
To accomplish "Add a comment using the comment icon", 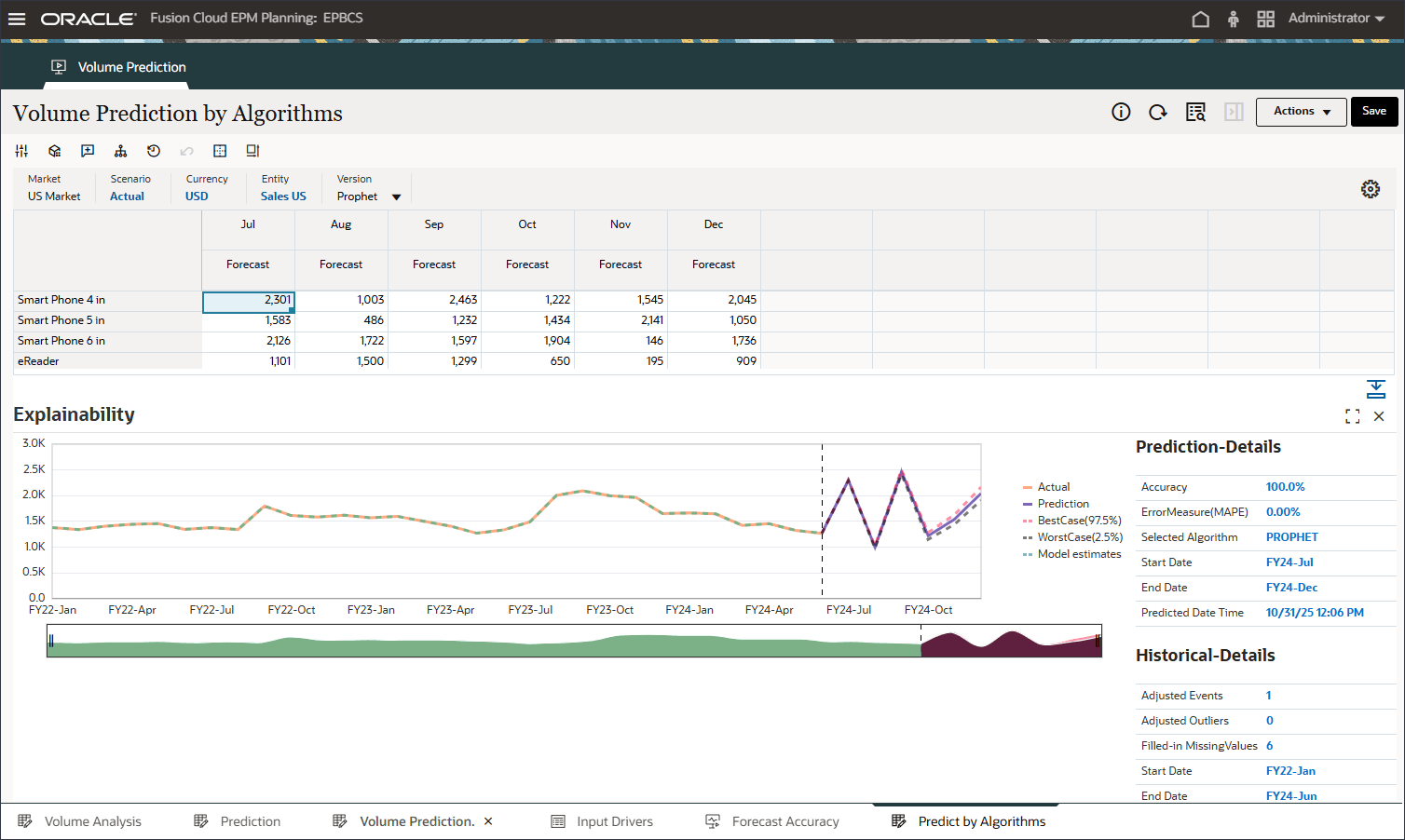I will coord(87,150).
